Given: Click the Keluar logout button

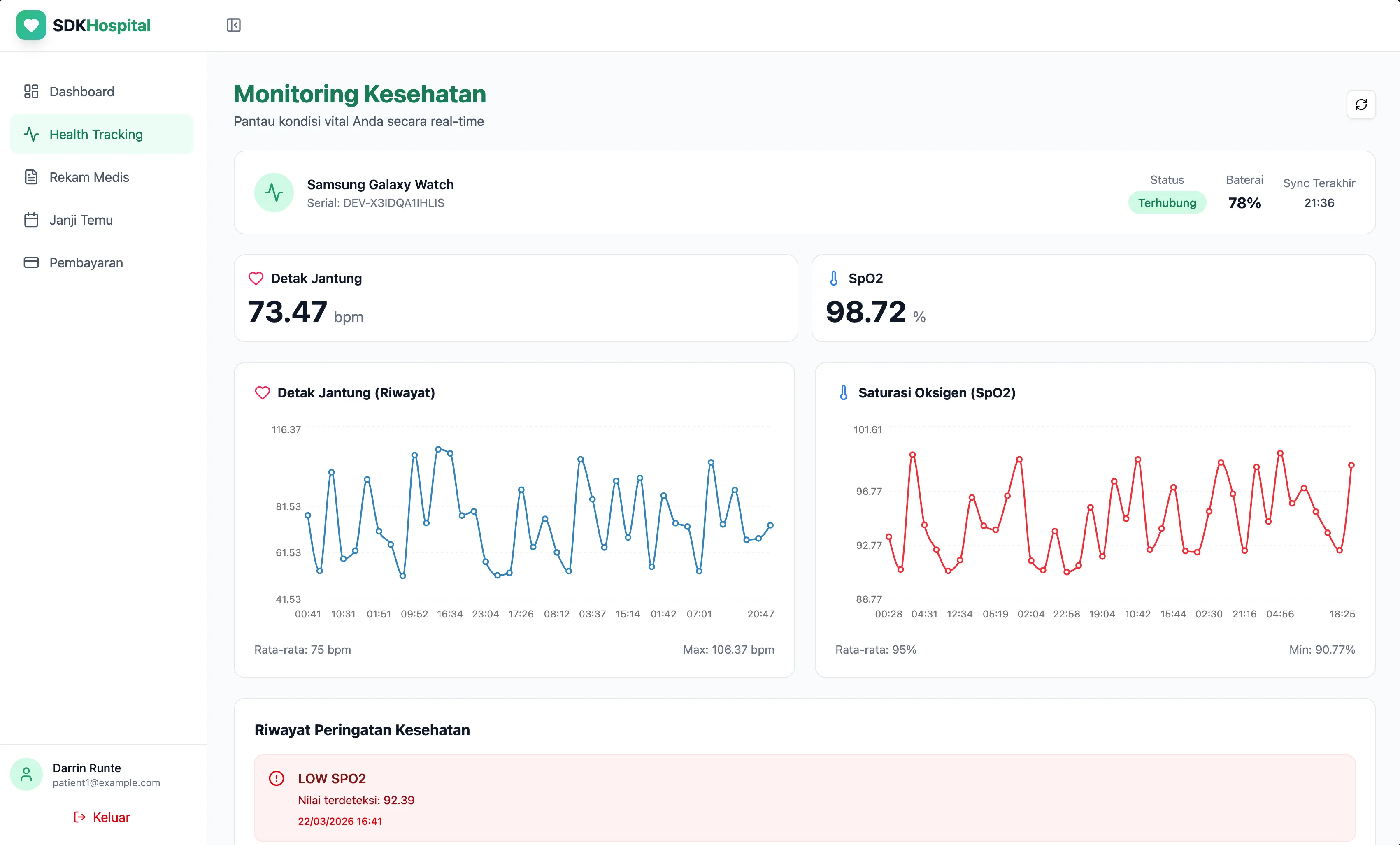Looking at the screenshot, I should pos(102,817).
